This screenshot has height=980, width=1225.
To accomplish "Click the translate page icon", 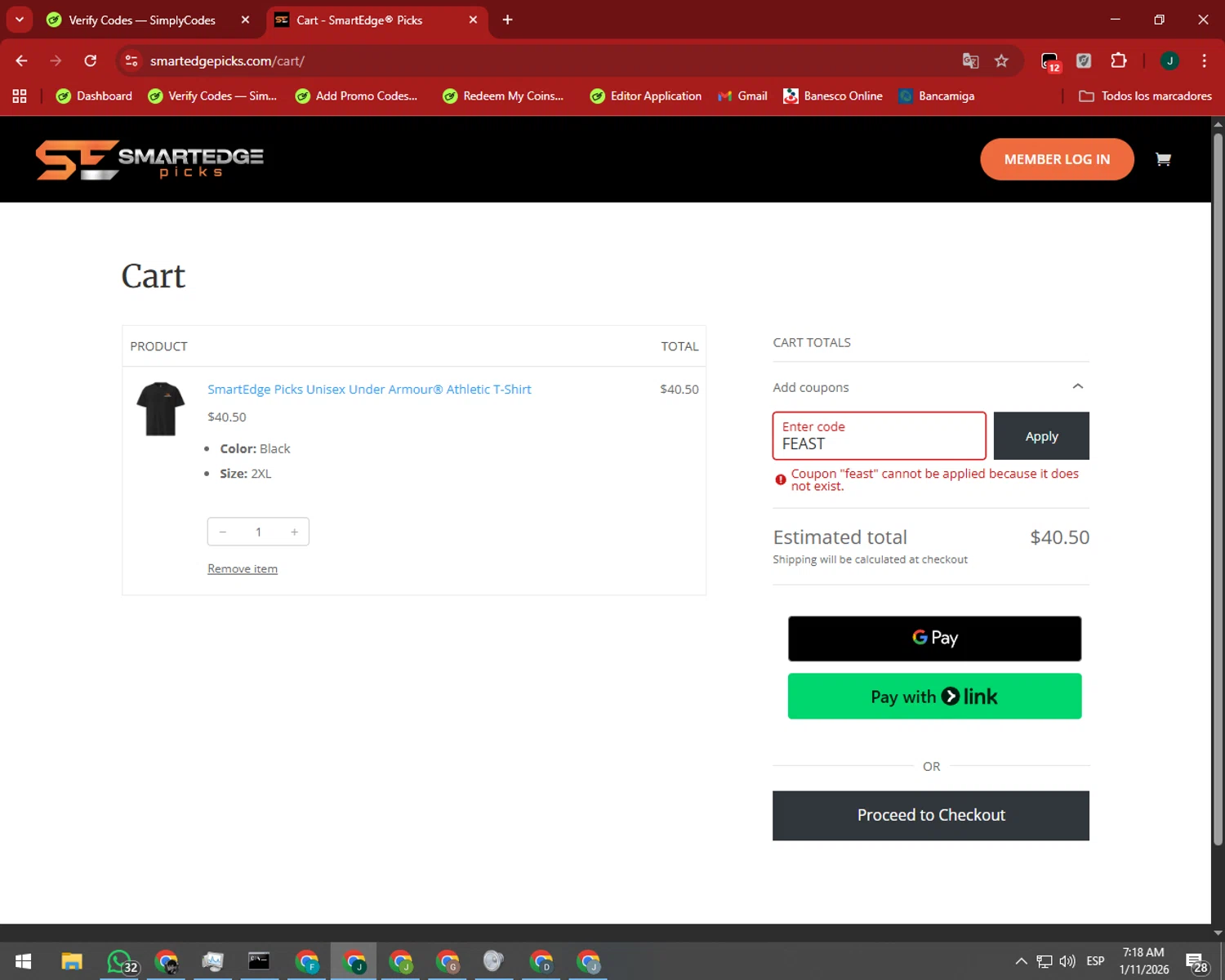I will pyautogui.click(x=970, y=60).
